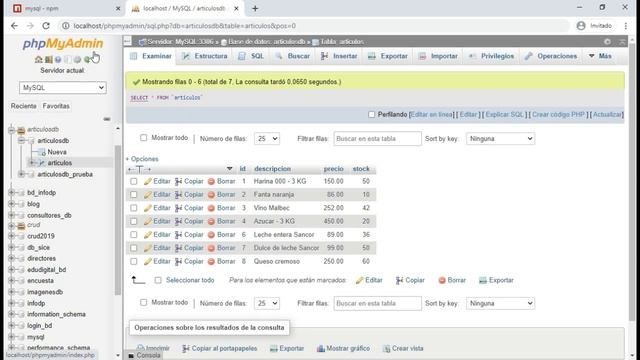This screenshot has width=640, height=360.
Task: Open the documentation help icon in the sidebar
Action: click(58, 60)
